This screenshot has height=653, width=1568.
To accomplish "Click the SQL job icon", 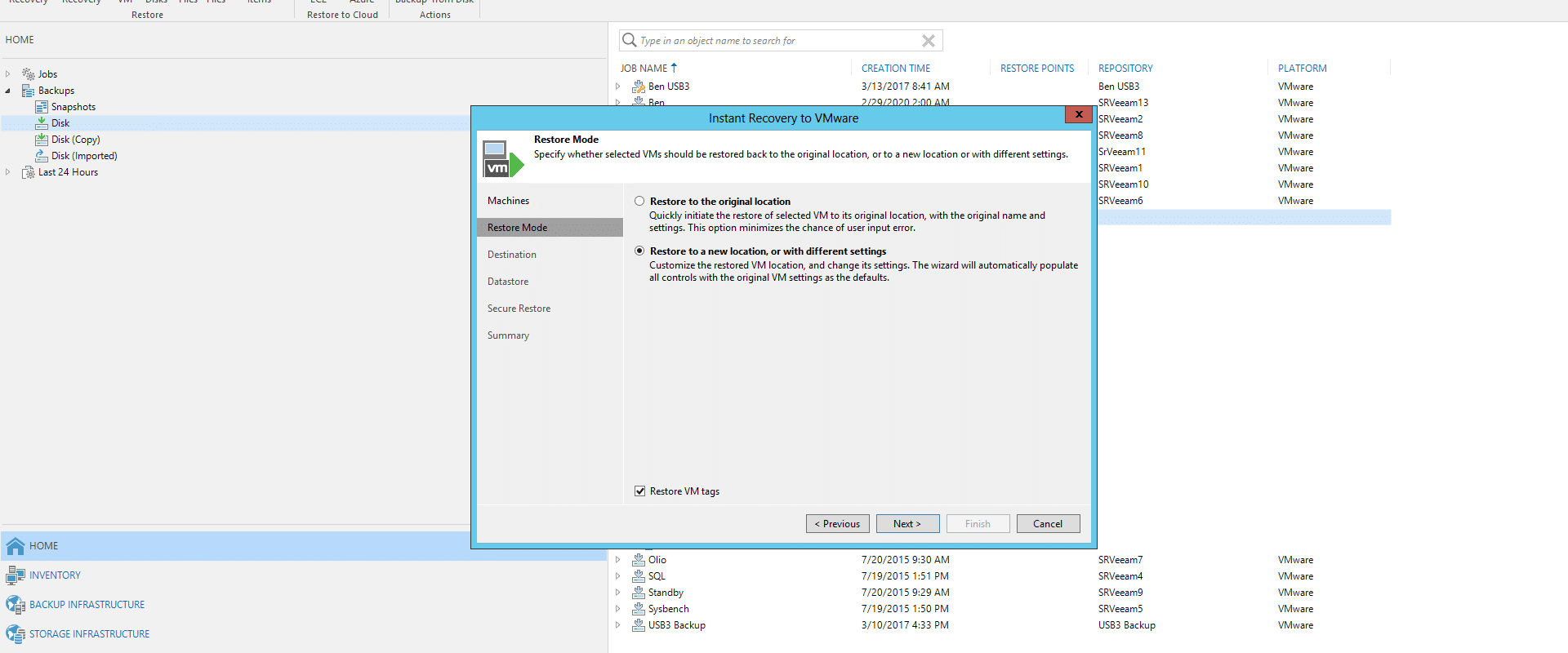I will coord(639,576).
